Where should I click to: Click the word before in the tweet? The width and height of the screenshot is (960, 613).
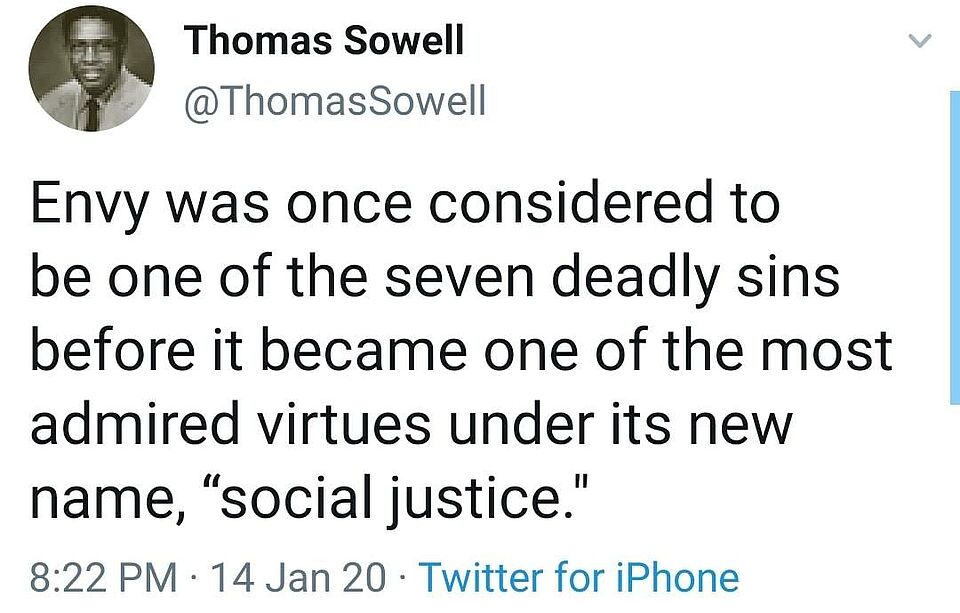(x=112, y=350)
